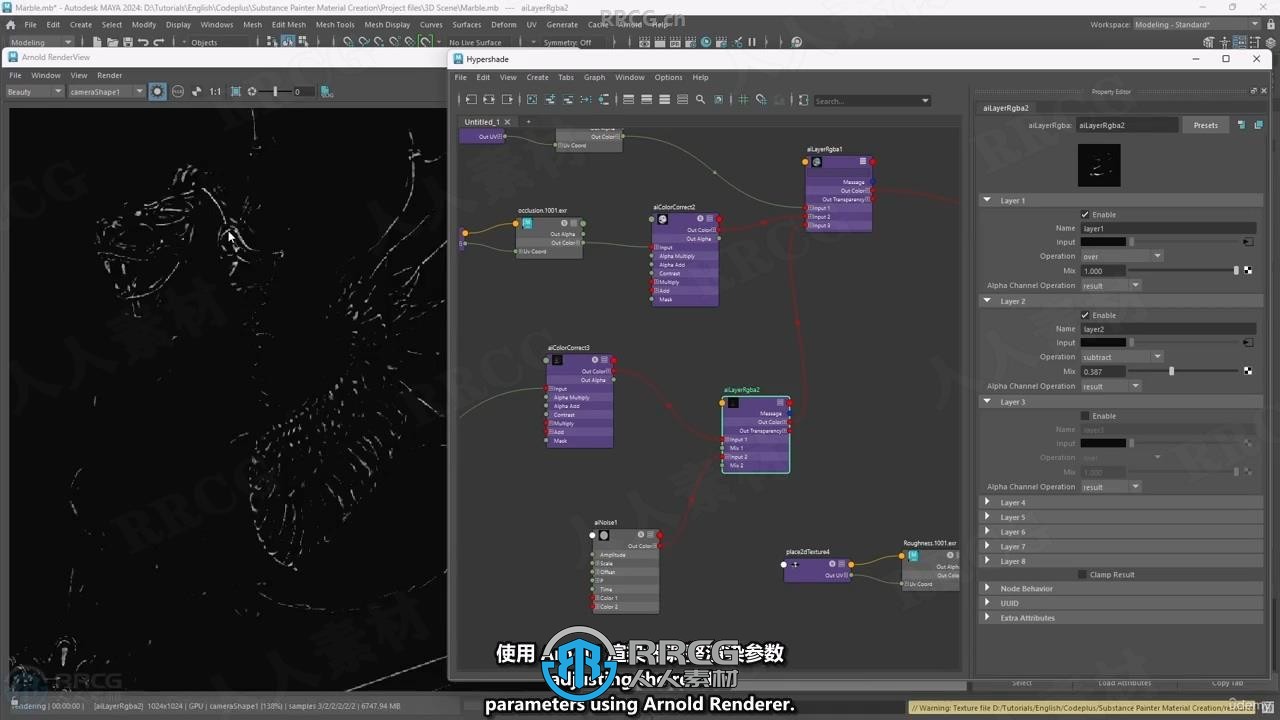Uncheck Enable checkbox under Layer 2
This screenshot has height=720, width=1280.
1085,315
